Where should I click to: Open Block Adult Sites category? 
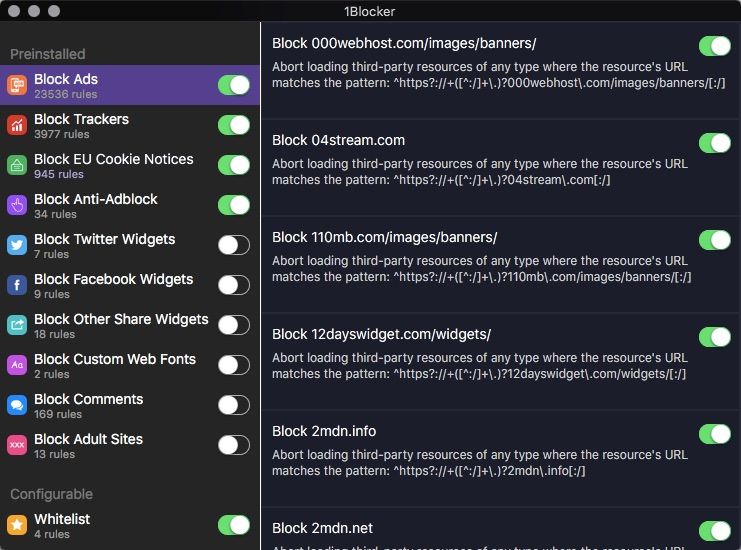pyautogui.click(x=130, y=445)
